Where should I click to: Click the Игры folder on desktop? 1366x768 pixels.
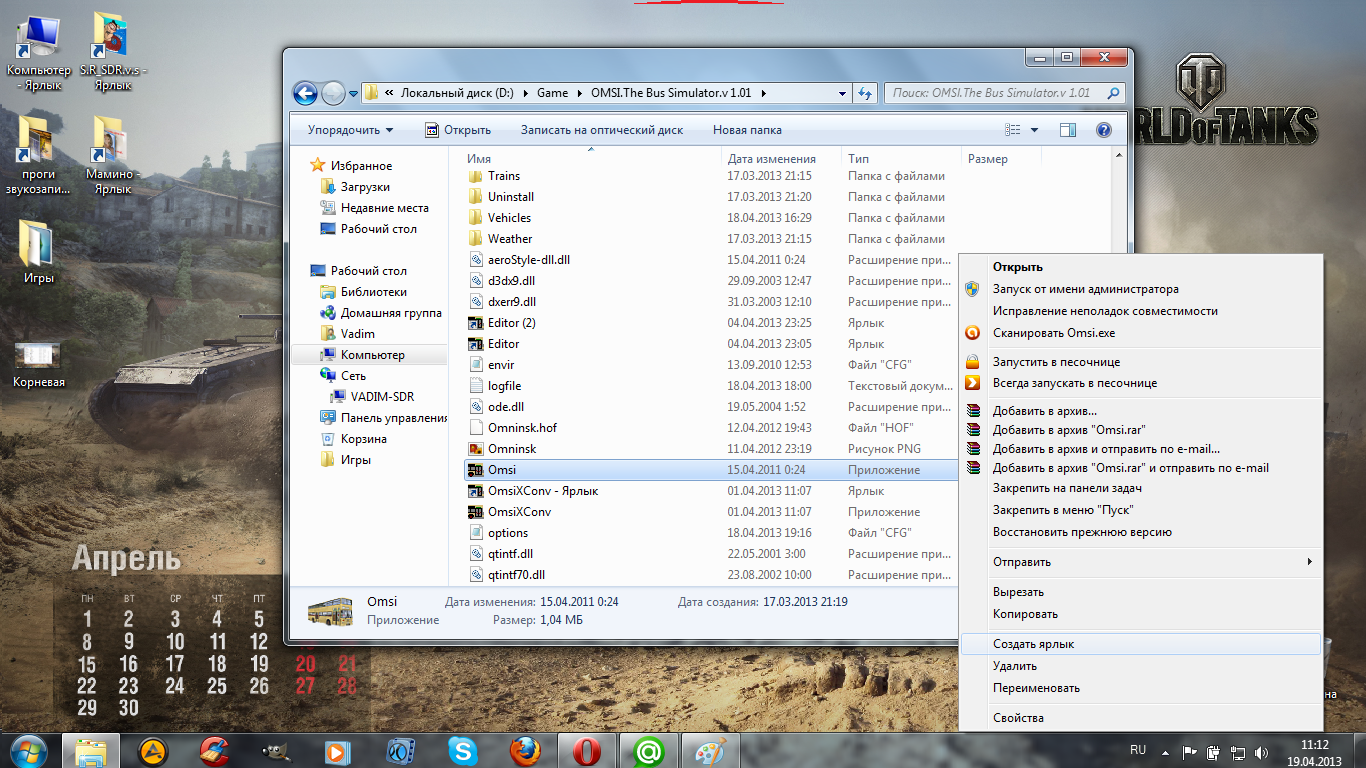tap(38, 254)
